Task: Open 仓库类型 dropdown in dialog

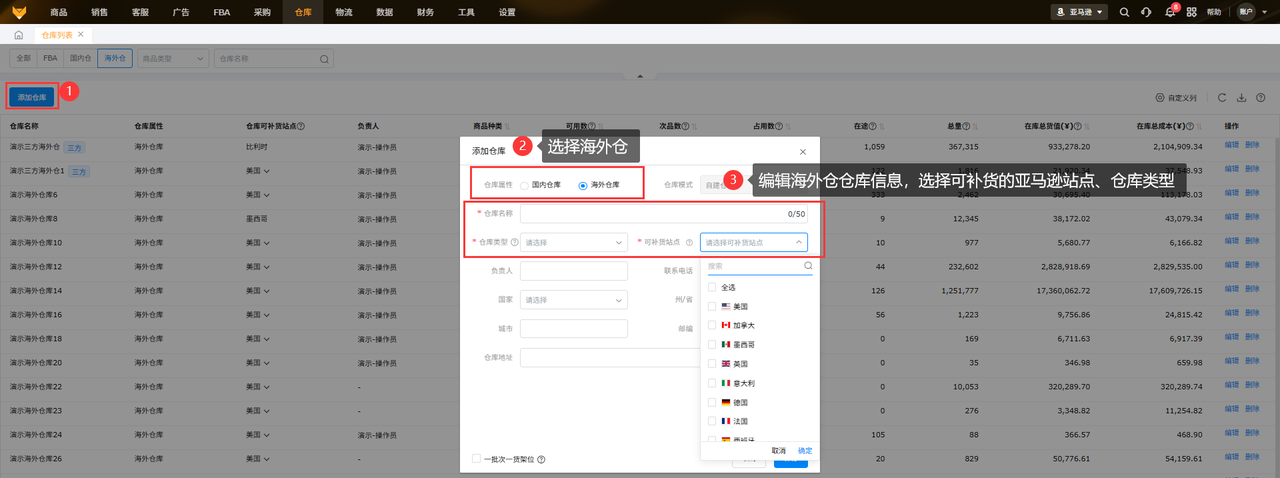Action: coord(574,242)
